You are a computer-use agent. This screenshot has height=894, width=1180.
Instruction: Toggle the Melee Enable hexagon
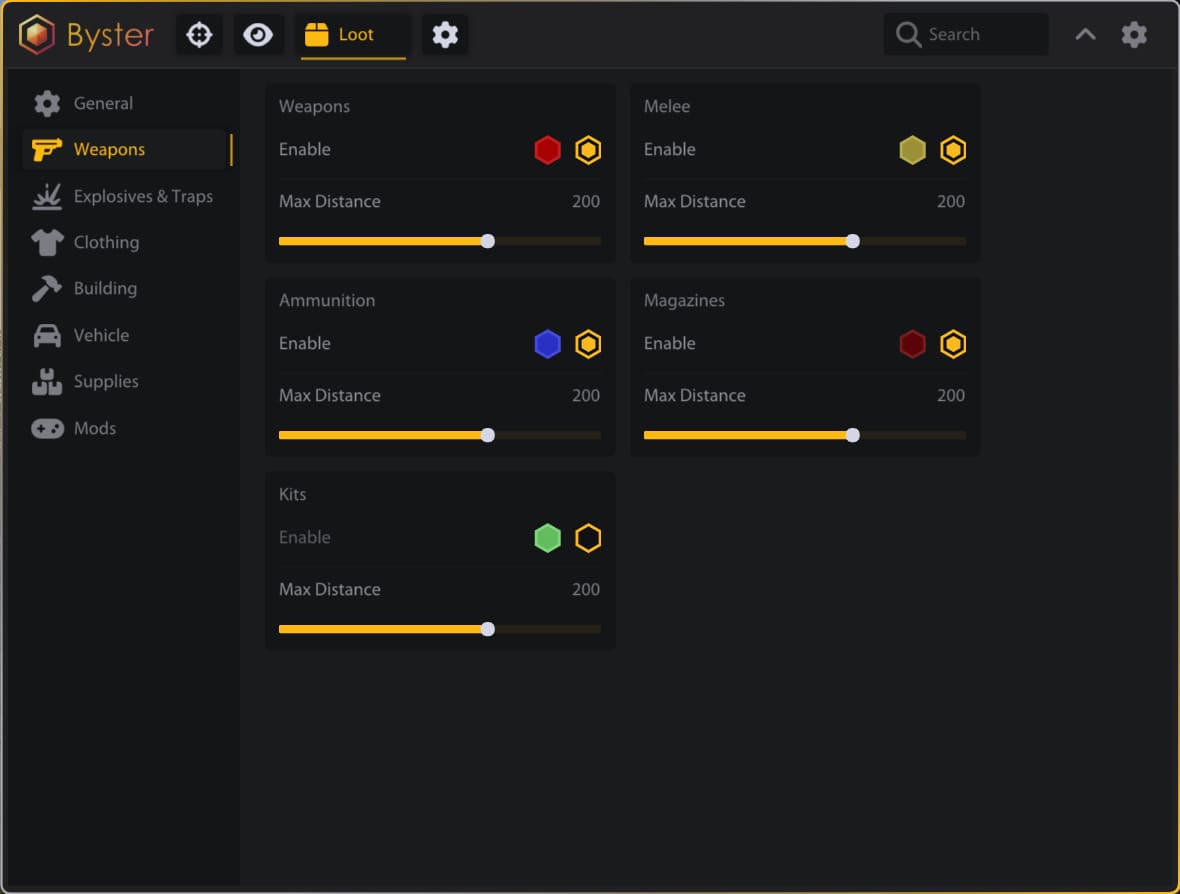(953, 150)
